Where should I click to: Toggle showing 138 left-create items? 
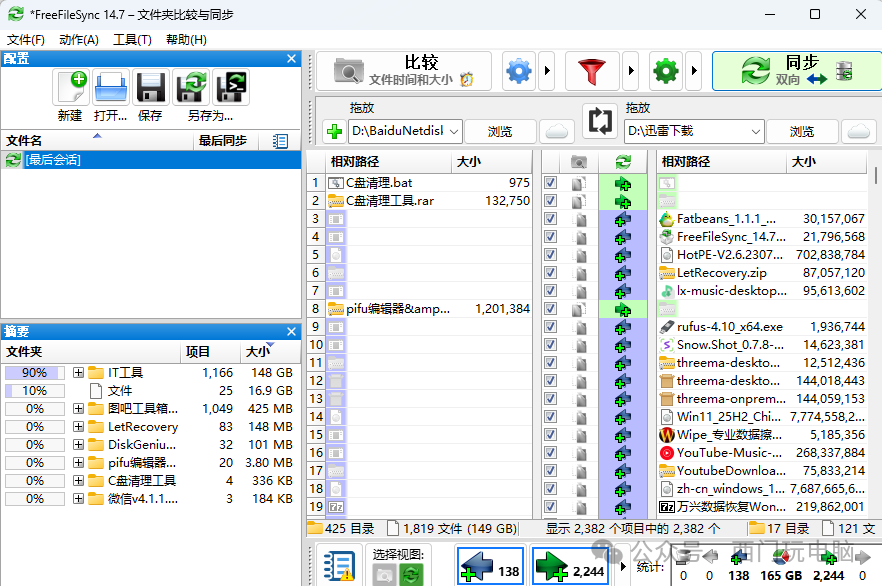[490, 566]
